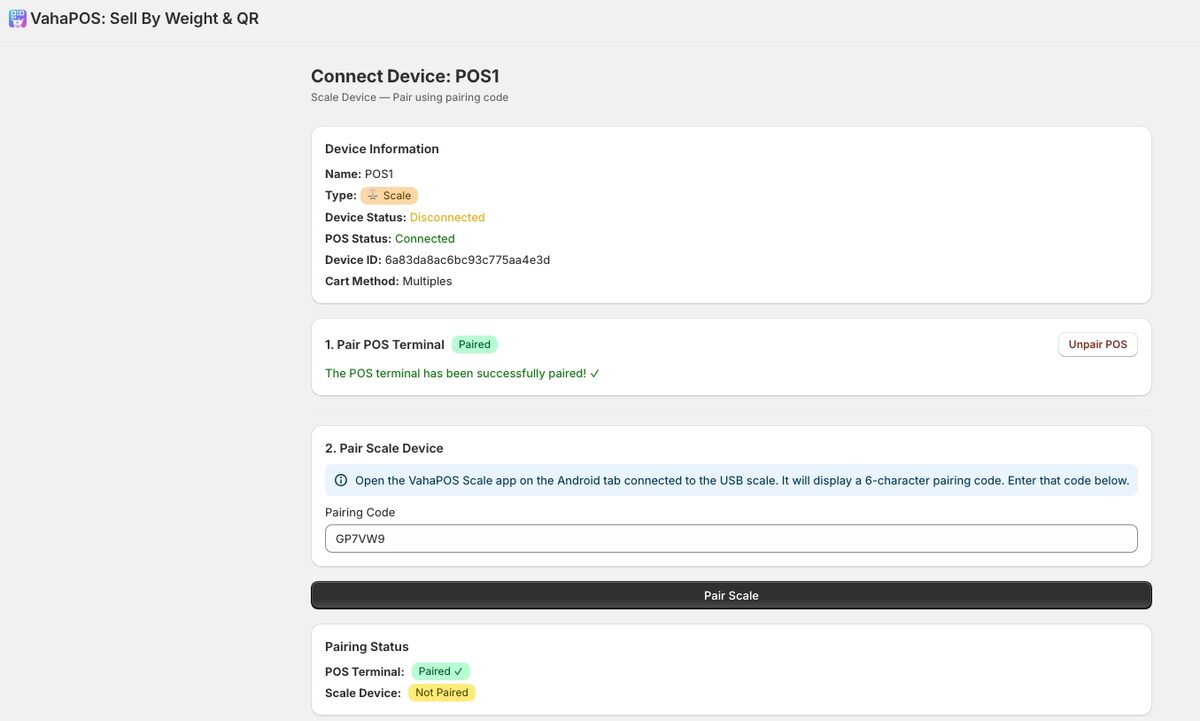Click the Pair Scale button

point(731,595)
